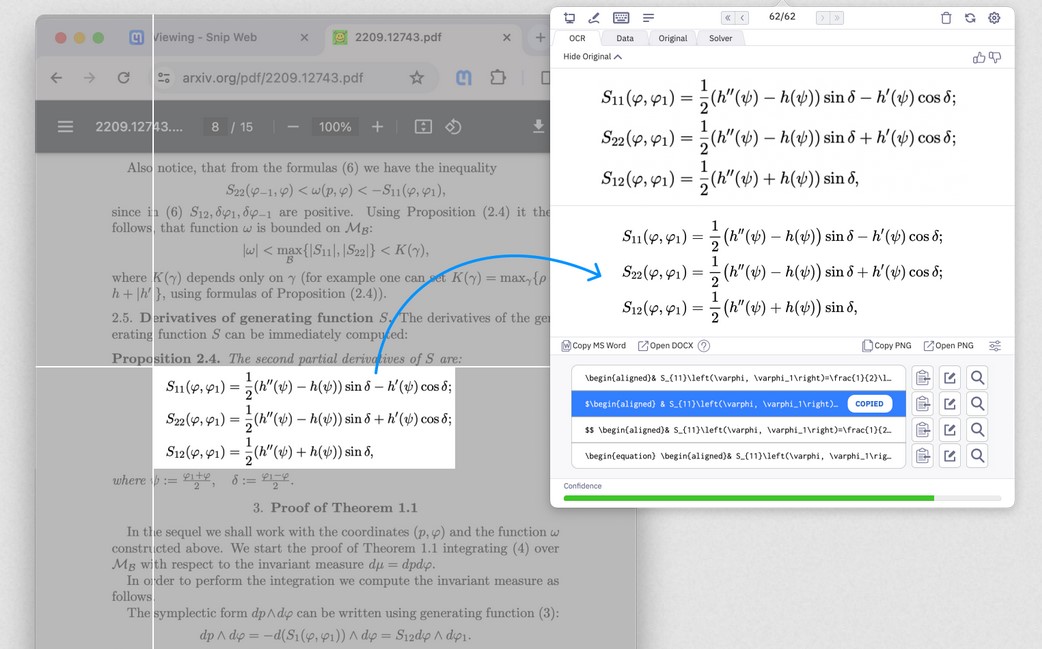Click the refresh sync icon

point(970,18)
